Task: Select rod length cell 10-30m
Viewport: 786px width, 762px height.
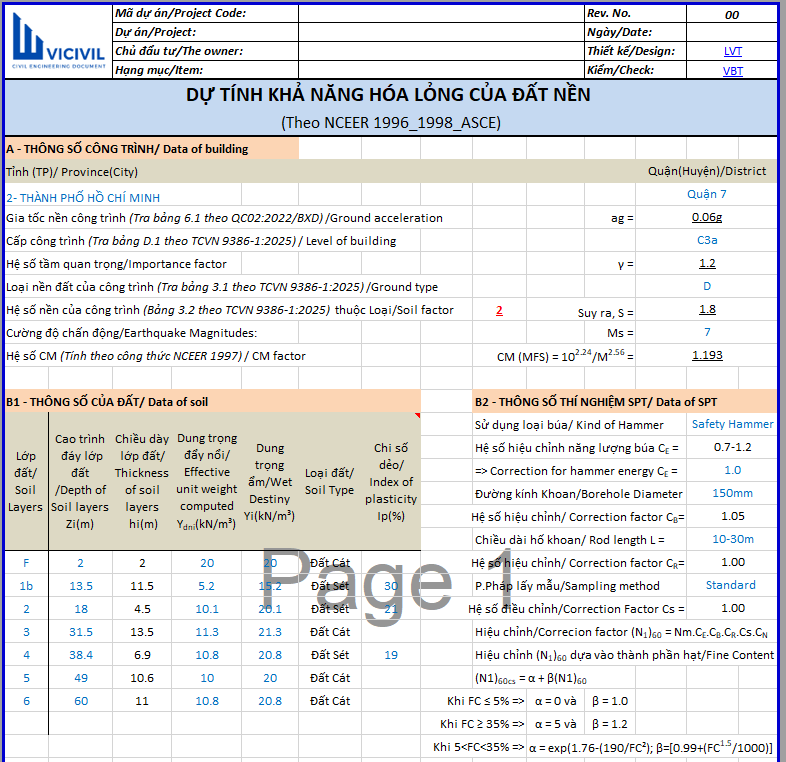Action: (732, 539)
